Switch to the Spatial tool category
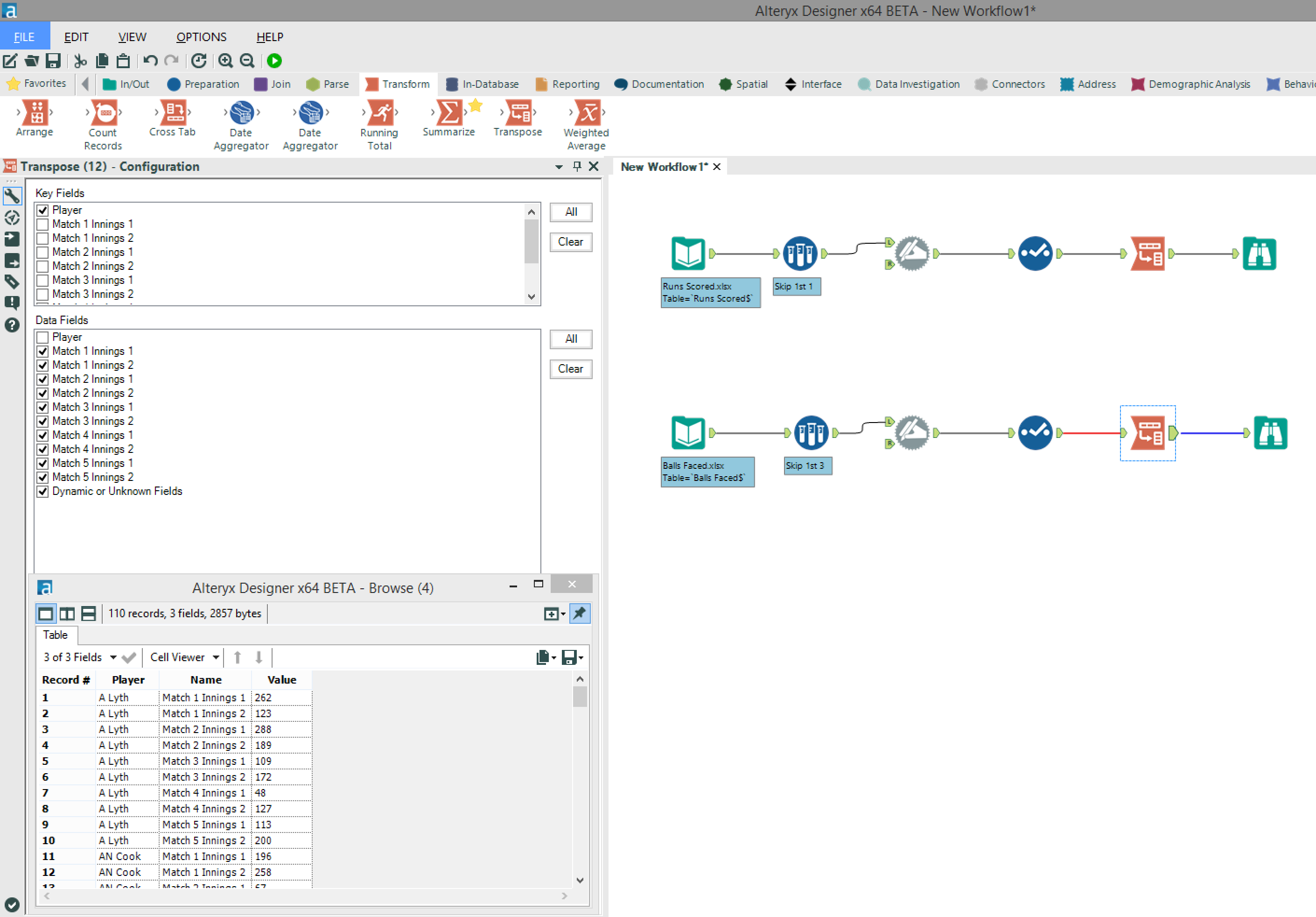Viewport: 1316px width, 917px height. 743,85
